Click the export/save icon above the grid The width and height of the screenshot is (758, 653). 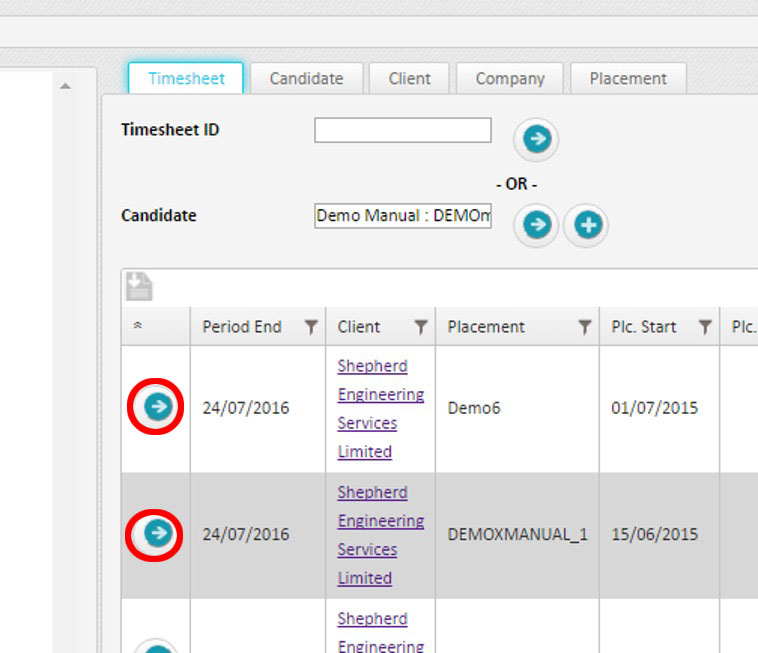point(139,287)
